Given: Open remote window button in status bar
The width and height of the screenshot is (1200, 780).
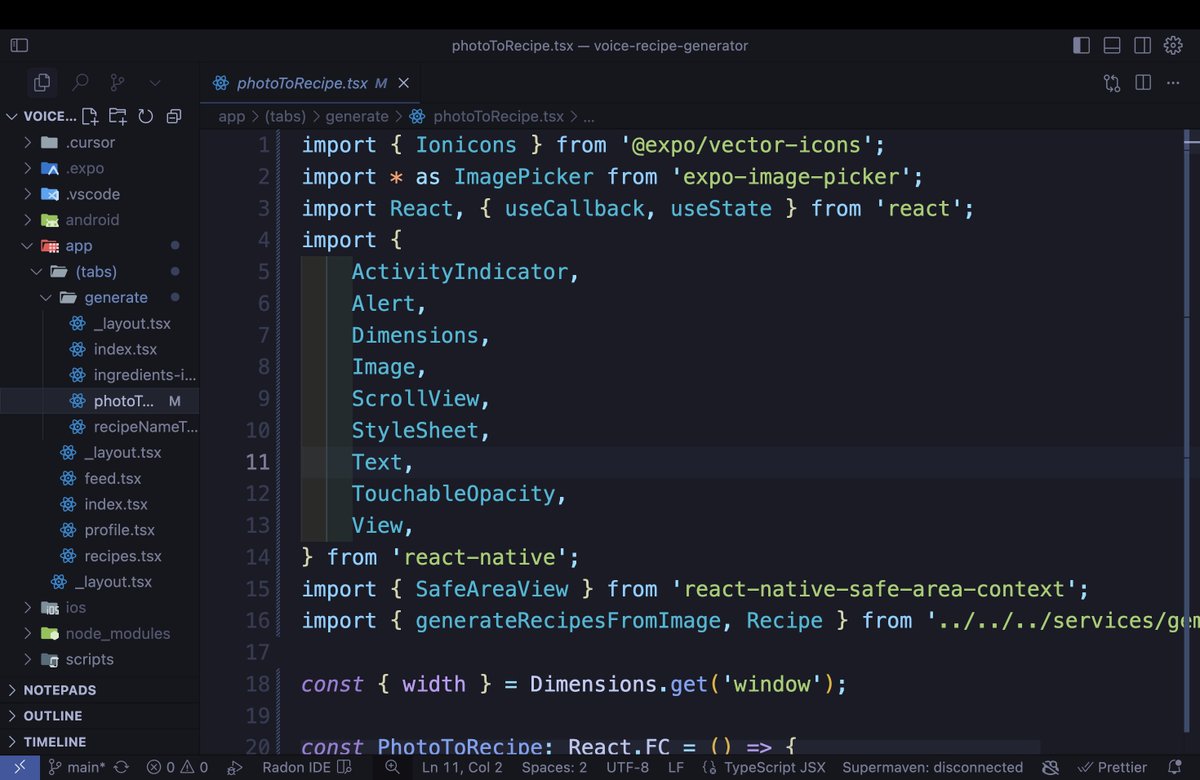Looking at the screenshot, I should coord(19,767).
